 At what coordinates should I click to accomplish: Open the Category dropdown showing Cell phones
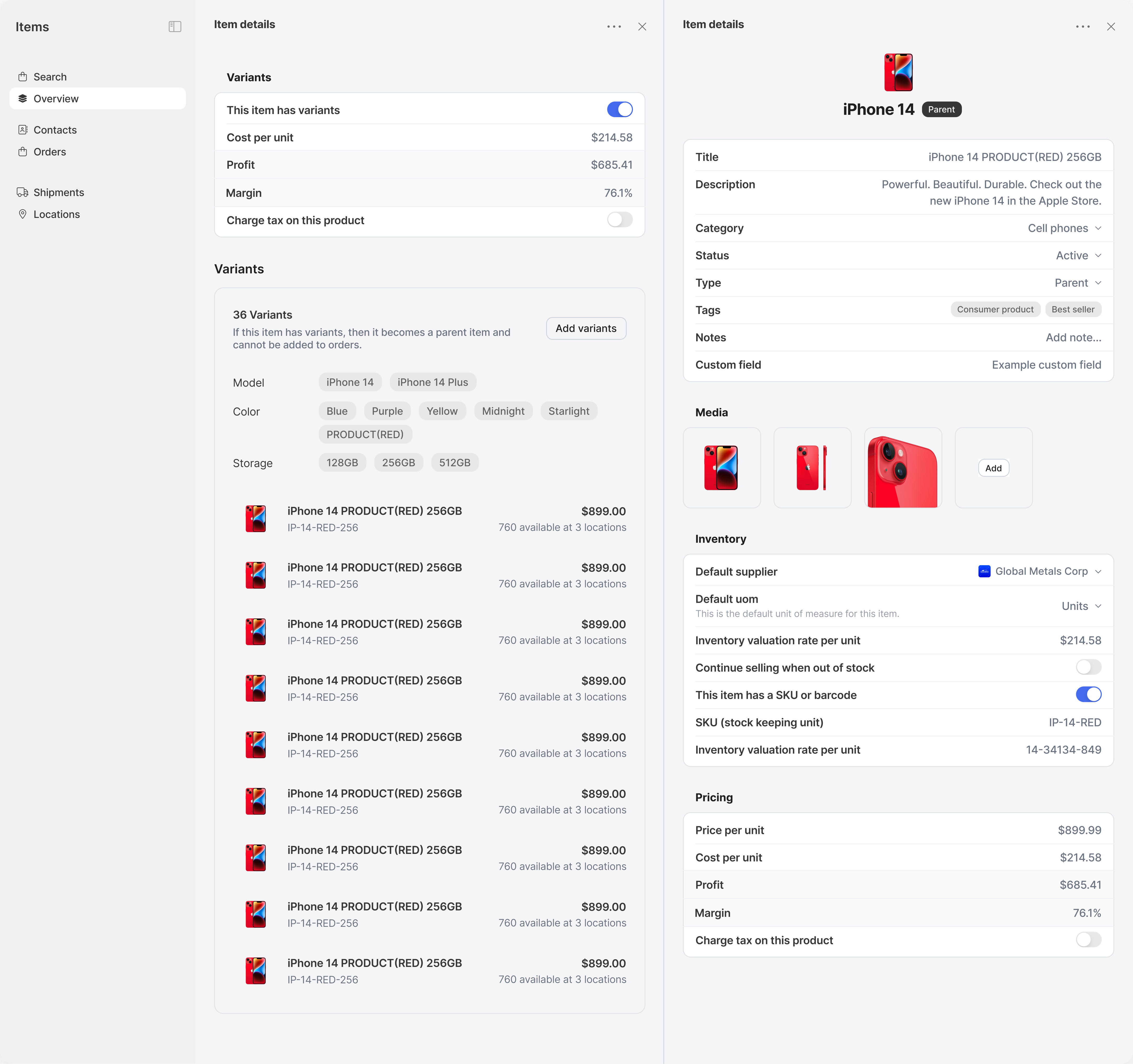1064,228
